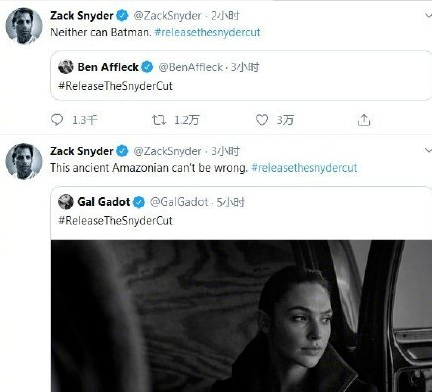The image size is (432, 392).
Task: Retweet the Neither can Batman tweet
Action: [x=159, y=120]
